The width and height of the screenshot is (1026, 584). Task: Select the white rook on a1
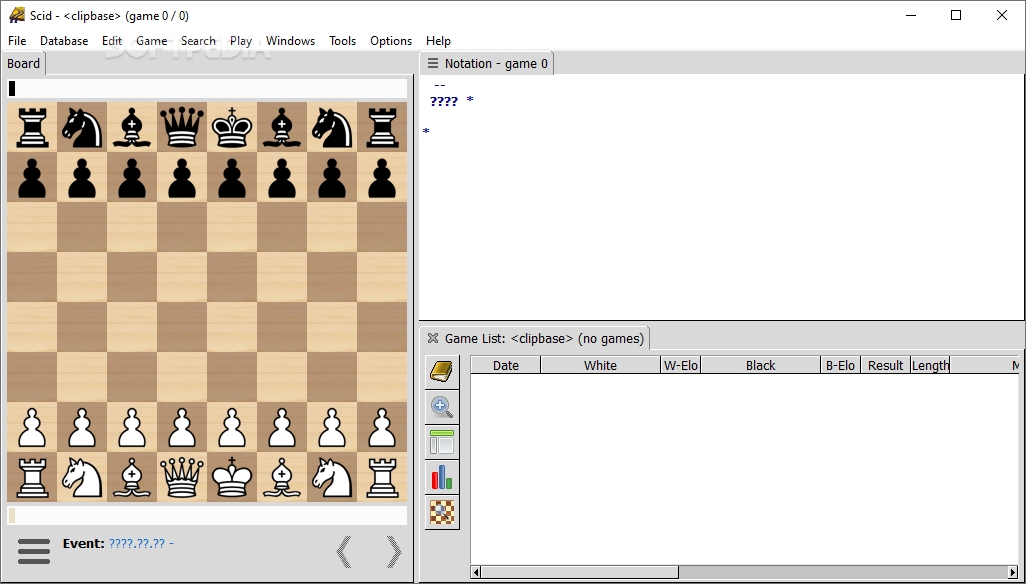31,477
